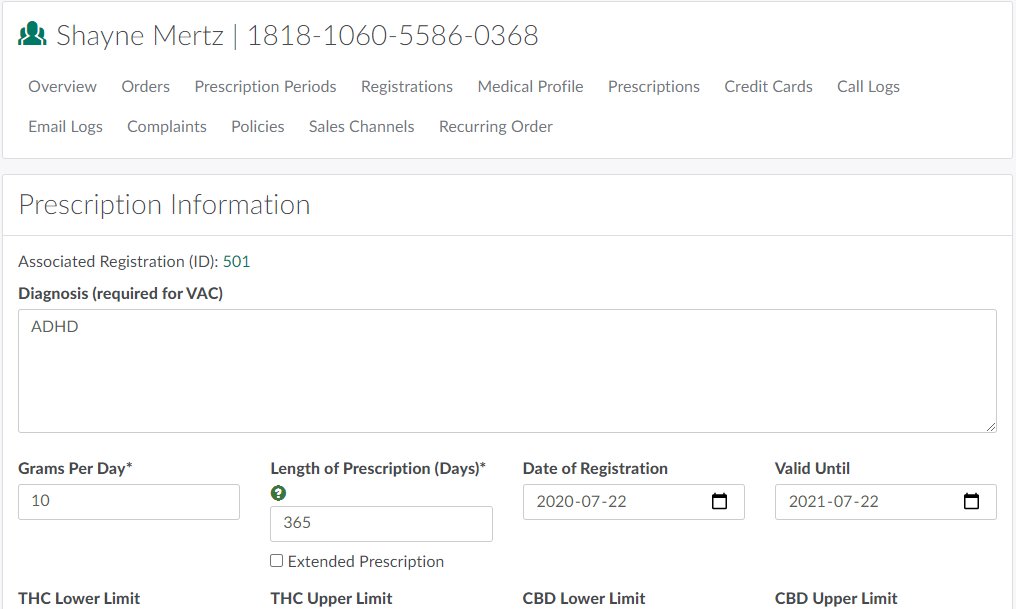Viewport: 1016px width, 609px height.
Task: Select the Prescriptions tab
Action: tap(654, 87)
